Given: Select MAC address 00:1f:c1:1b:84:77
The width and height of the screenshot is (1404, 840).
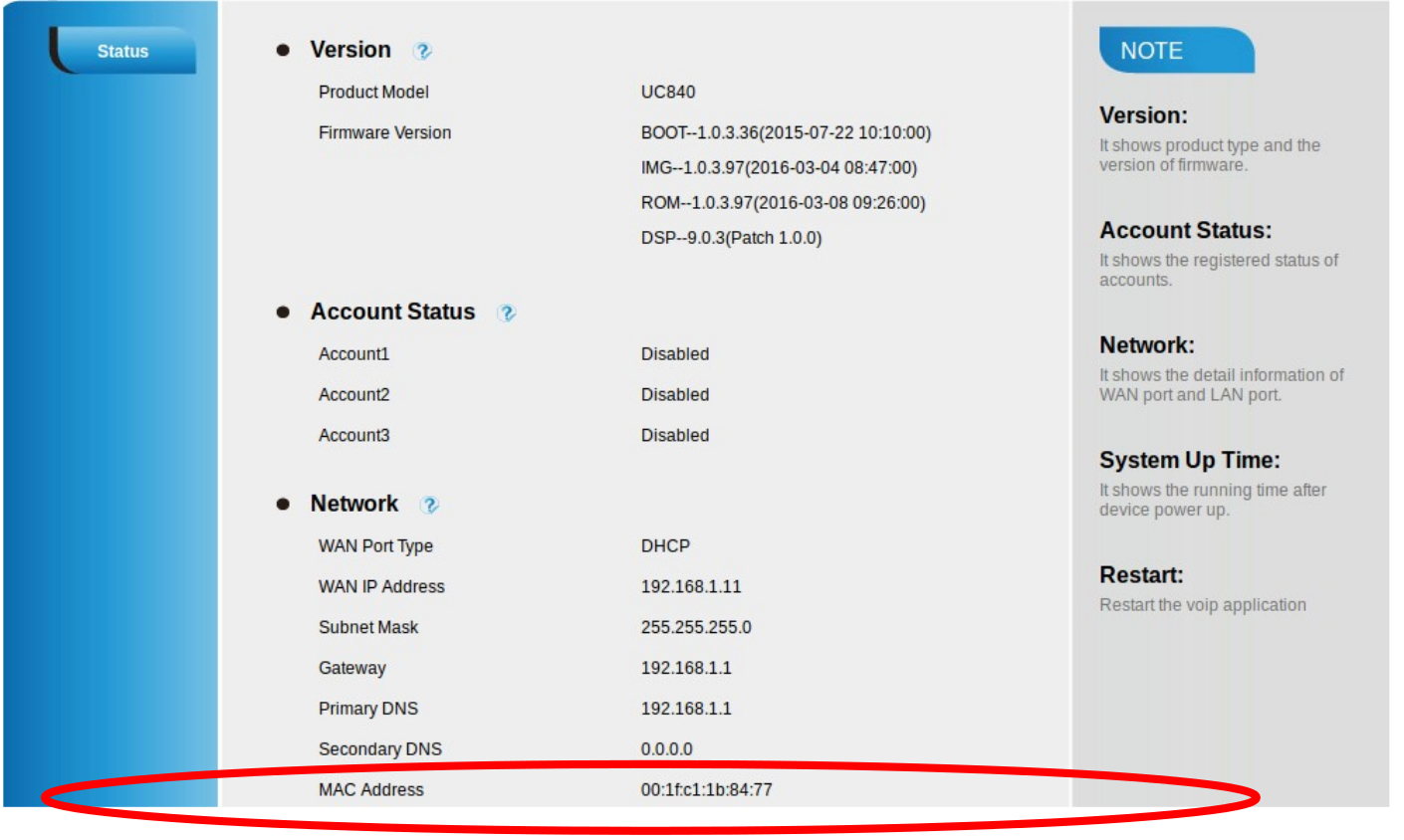Looking at the screenshot, I should tap(706, 790).
